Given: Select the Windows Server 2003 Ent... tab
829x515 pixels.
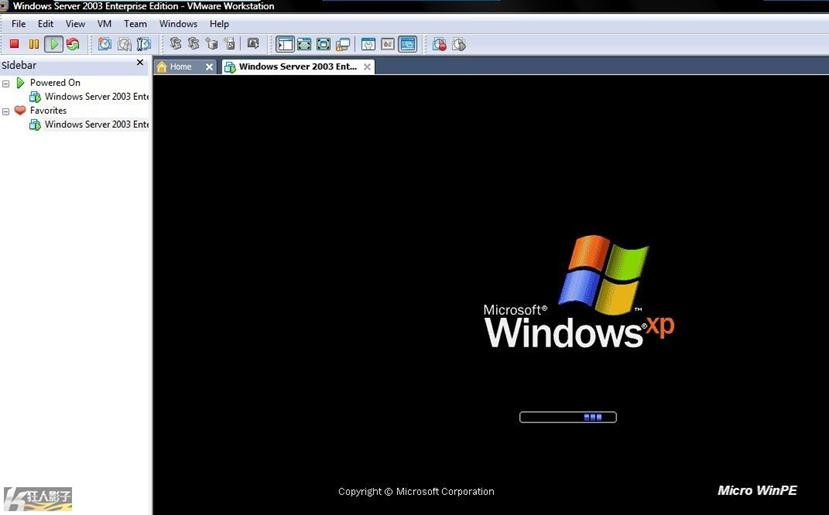Looking at the screenshot, I should (298, 67).
